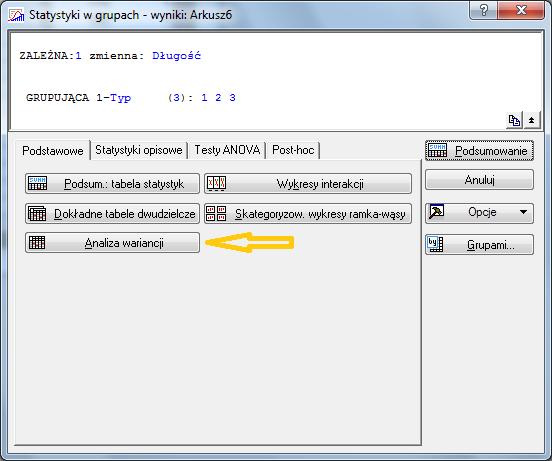552x461 pixels.
Task: Run Analiza wariancji
Action: coord(112,242)
